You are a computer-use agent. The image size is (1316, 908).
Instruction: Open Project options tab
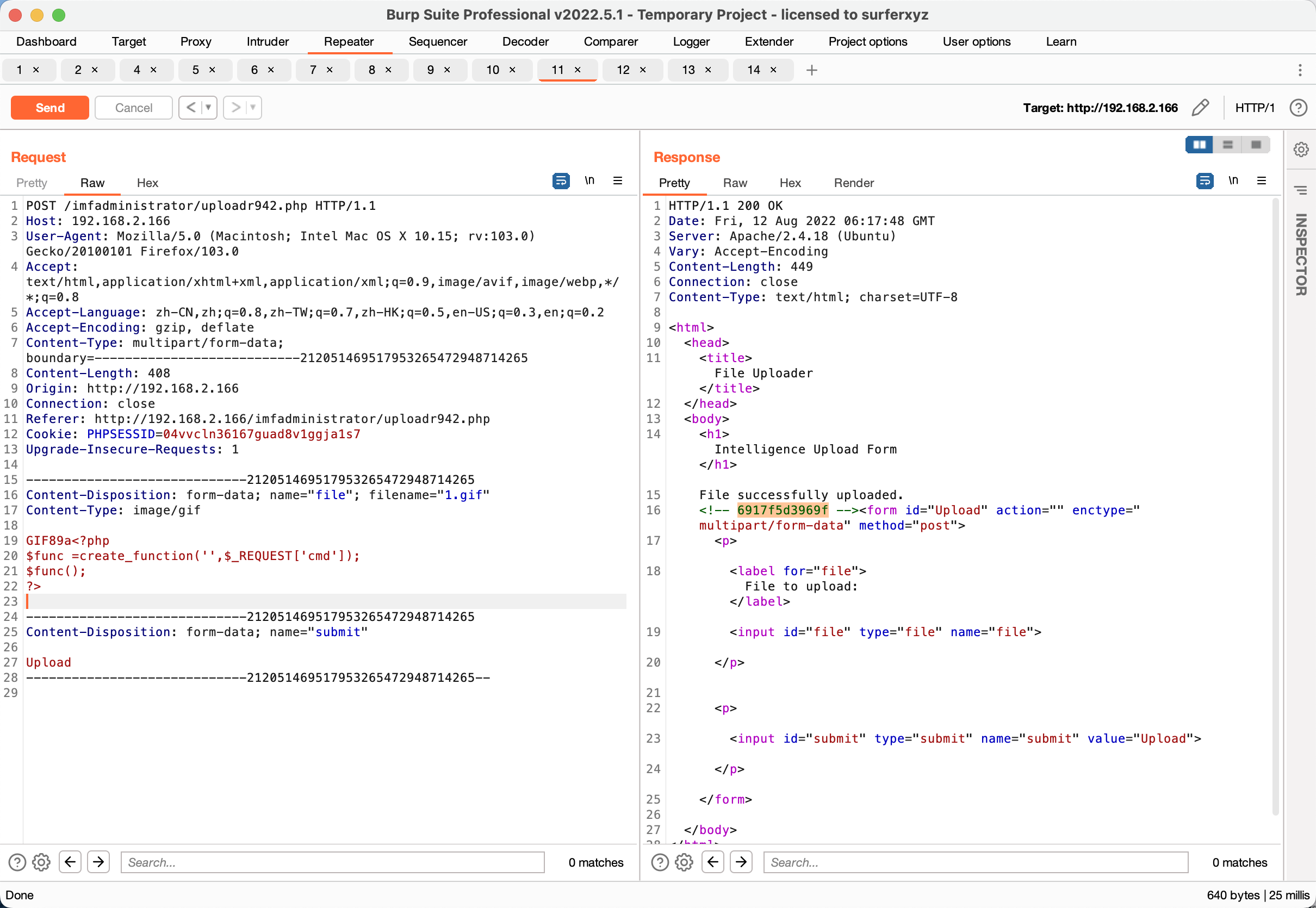(868, 41)
